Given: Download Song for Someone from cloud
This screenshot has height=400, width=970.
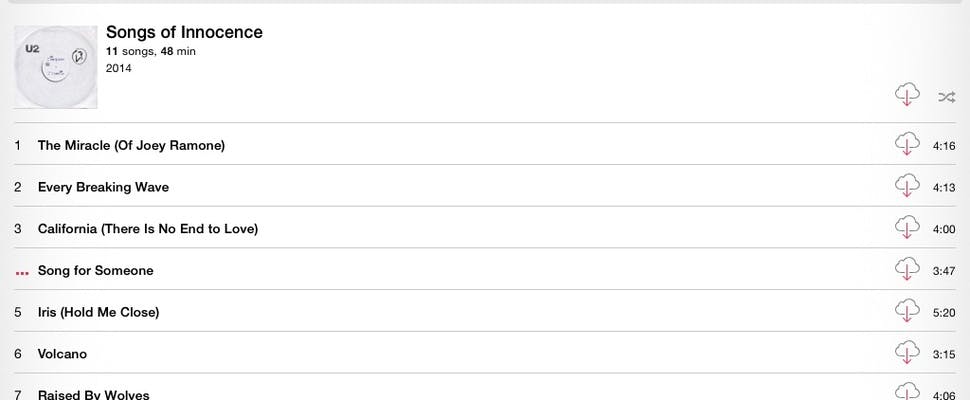Looking at the screenshot, I should pos(907,270).
